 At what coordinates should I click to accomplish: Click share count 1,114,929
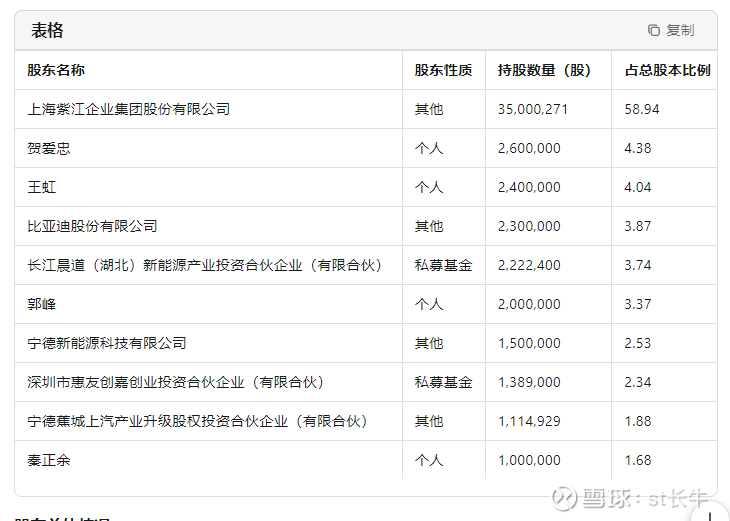[529, 422]
